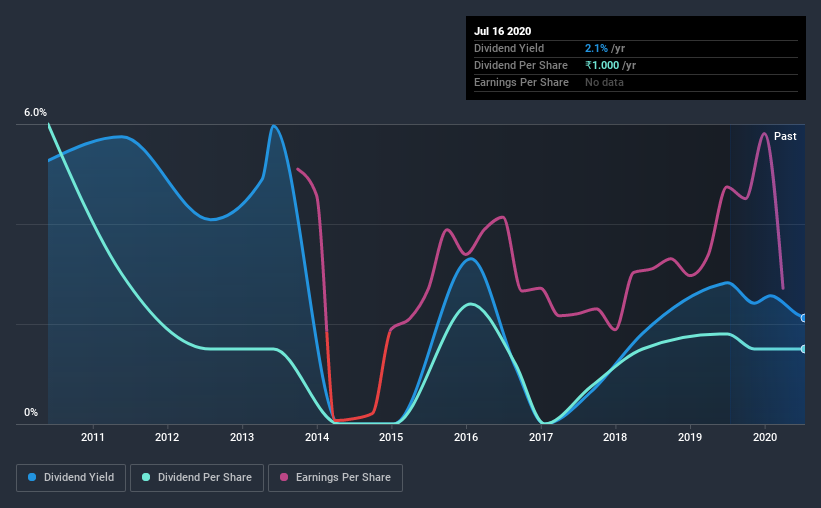Image resolution: width=821 pixels, height=508 pixels.
Task: Click the tooltip 'Dividend Per Share' row label
Action: pos(521,65)
